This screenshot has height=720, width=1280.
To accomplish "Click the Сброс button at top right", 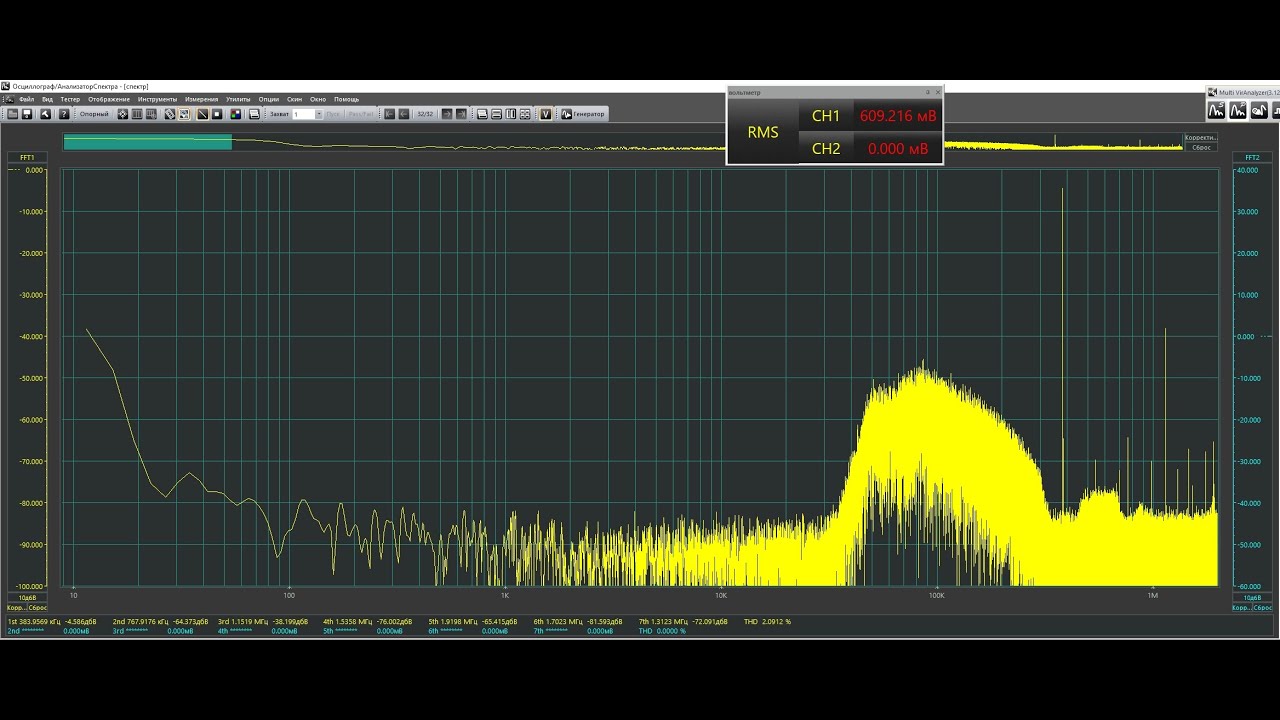I will tap(1200, 147).
